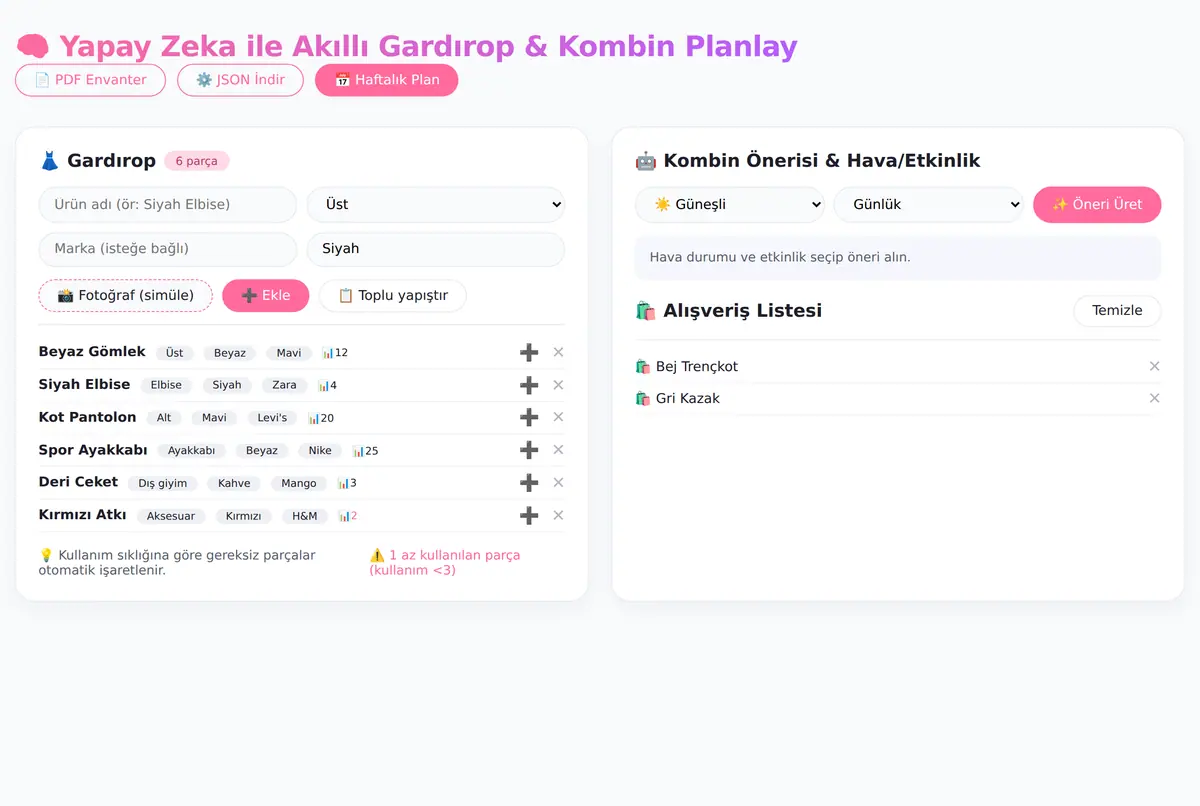Click the usage count 4 on Siyah Elbise

pos(327,385)
